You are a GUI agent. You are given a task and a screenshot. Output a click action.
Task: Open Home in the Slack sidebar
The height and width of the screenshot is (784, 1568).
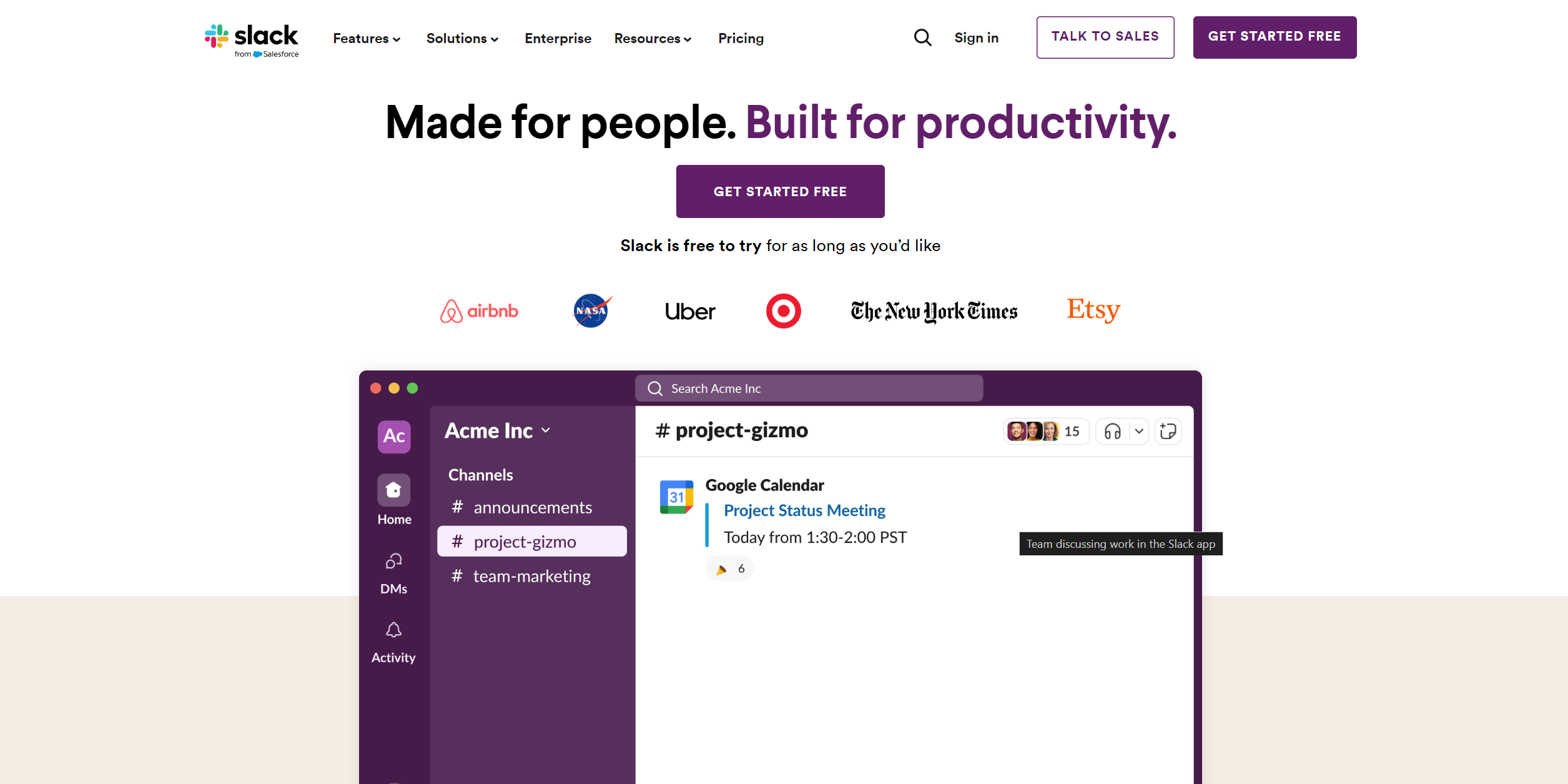[x=394, y=500]
